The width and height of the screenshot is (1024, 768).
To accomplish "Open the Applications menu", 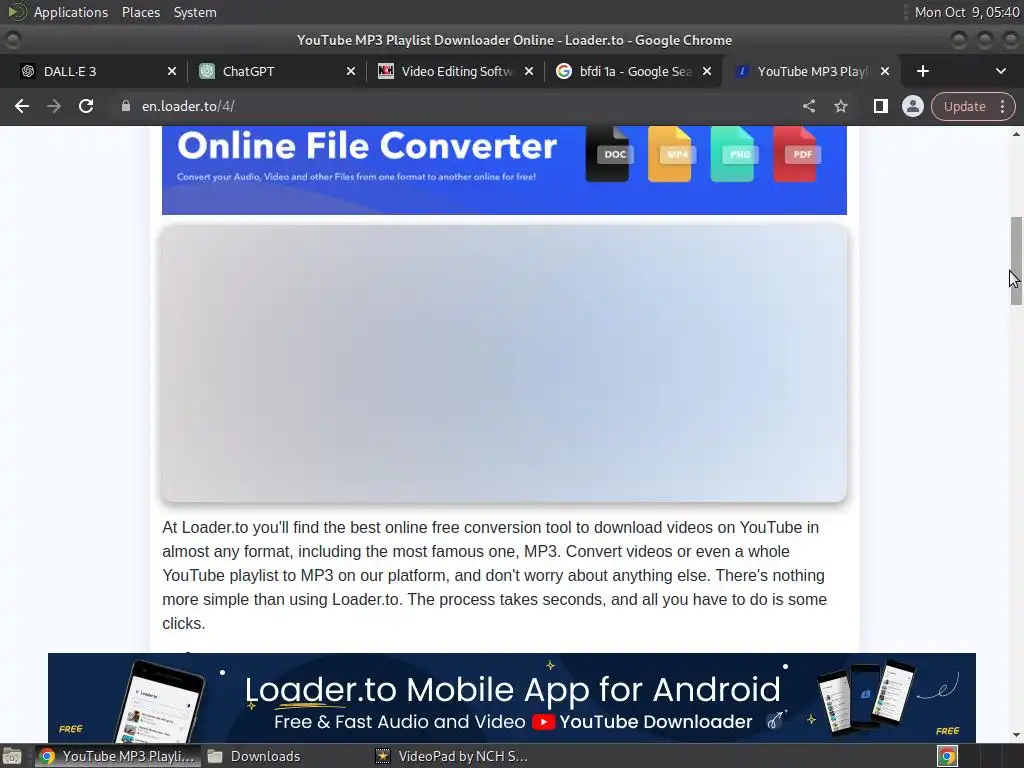I will 71,12.
